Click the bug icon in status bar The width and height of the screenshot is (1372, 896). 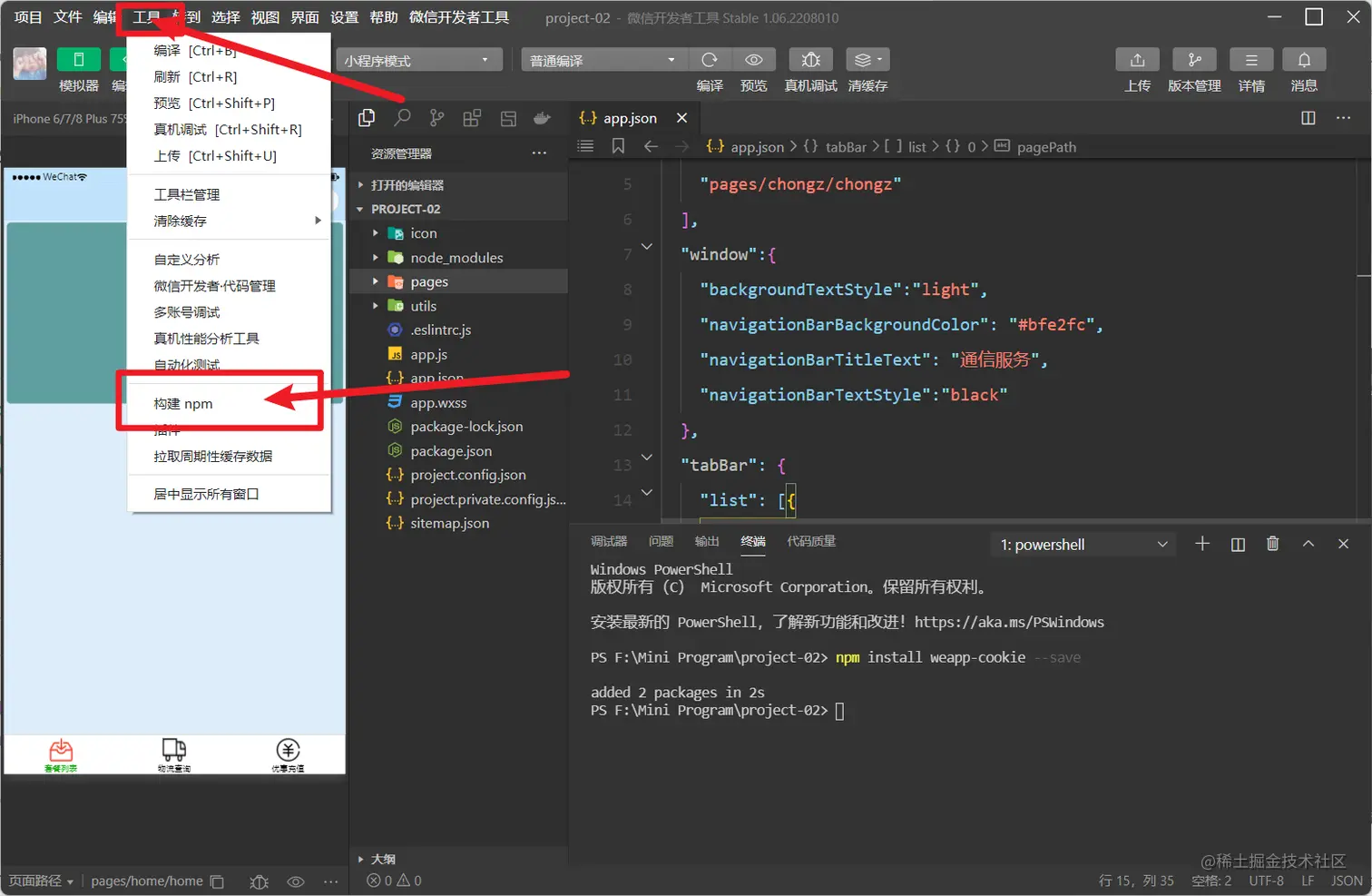coord(260,881)
